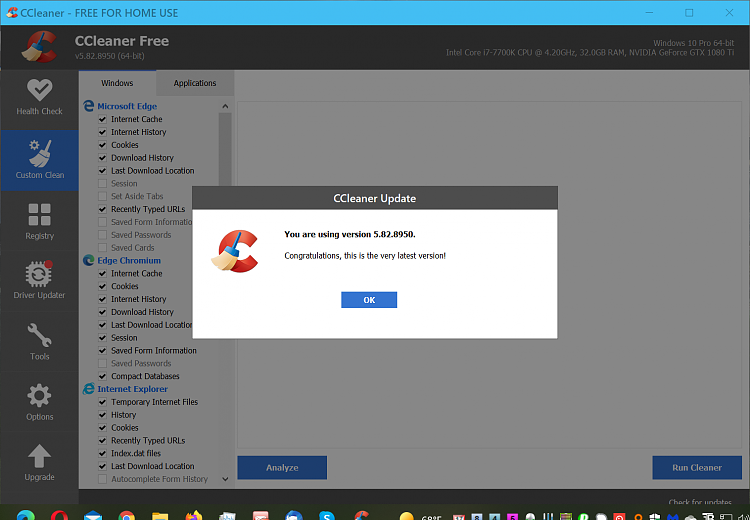The image size is (750, 520).
Task: Collapse the Internet Explorer section header
Action: [x=132, y=389]
